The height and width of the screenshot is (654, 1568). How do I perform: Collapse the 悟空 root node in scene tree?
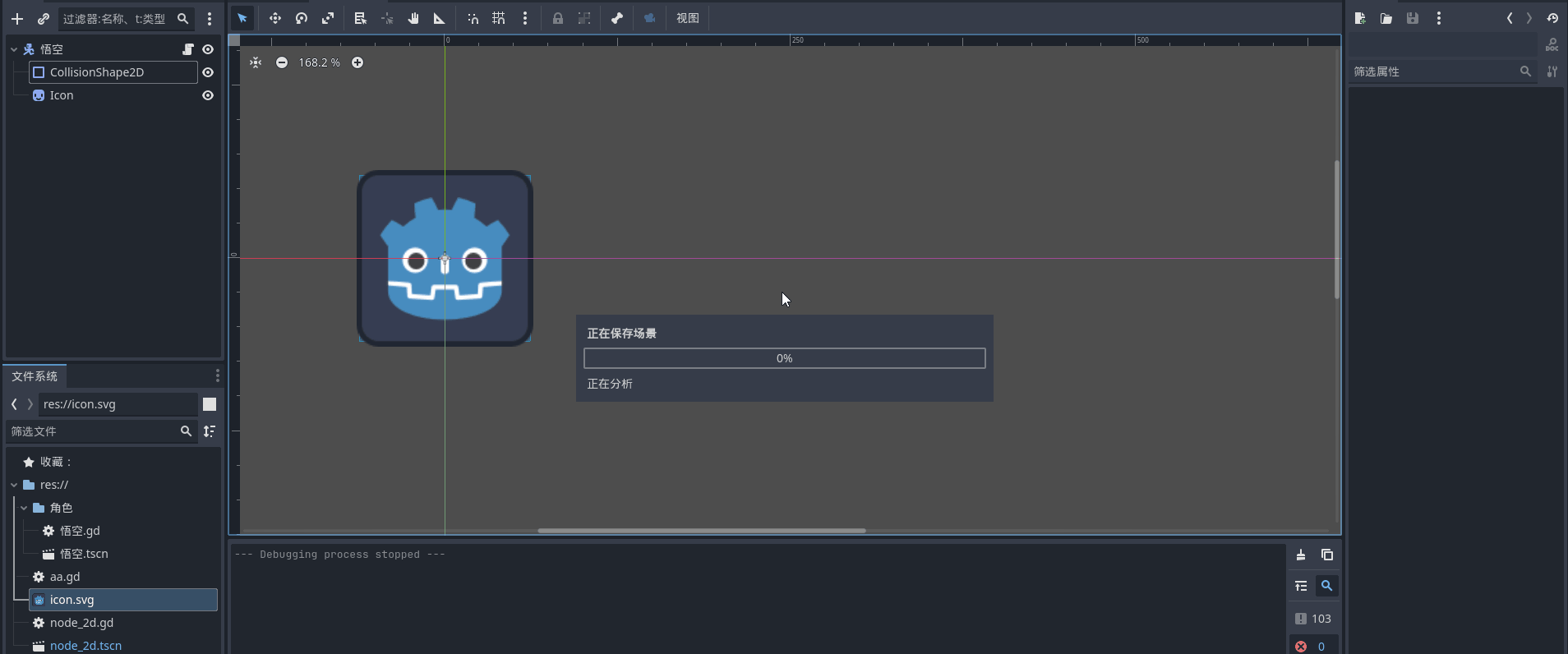pos(14,49)
